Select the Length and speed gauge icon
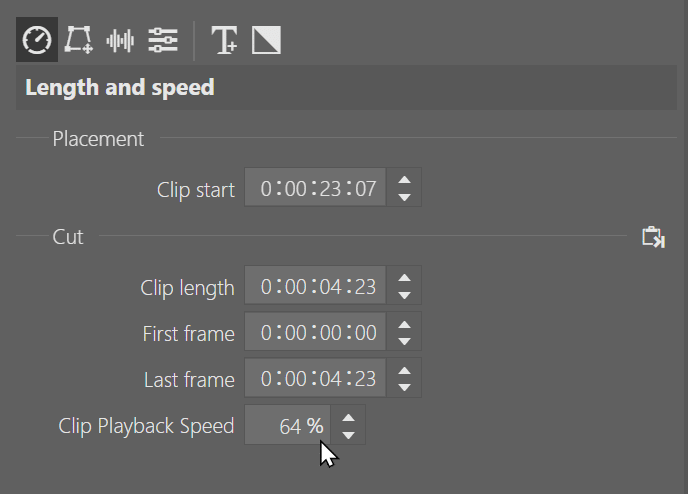The height and width of the screenshot is (494, 688). coord(37,40)
